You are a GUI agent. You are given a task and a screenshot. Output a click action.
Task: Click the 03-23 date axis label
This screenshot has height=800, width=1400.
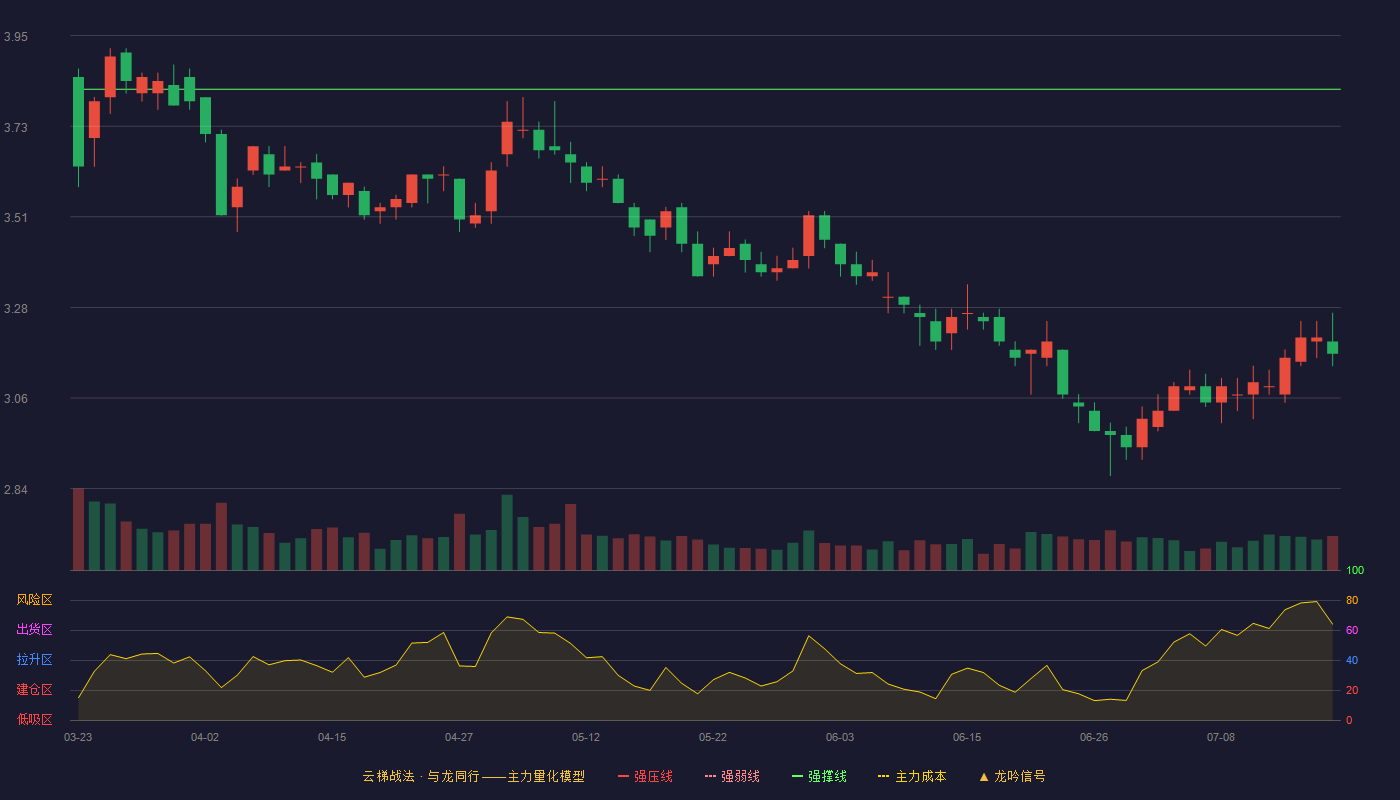click(78, 737)
